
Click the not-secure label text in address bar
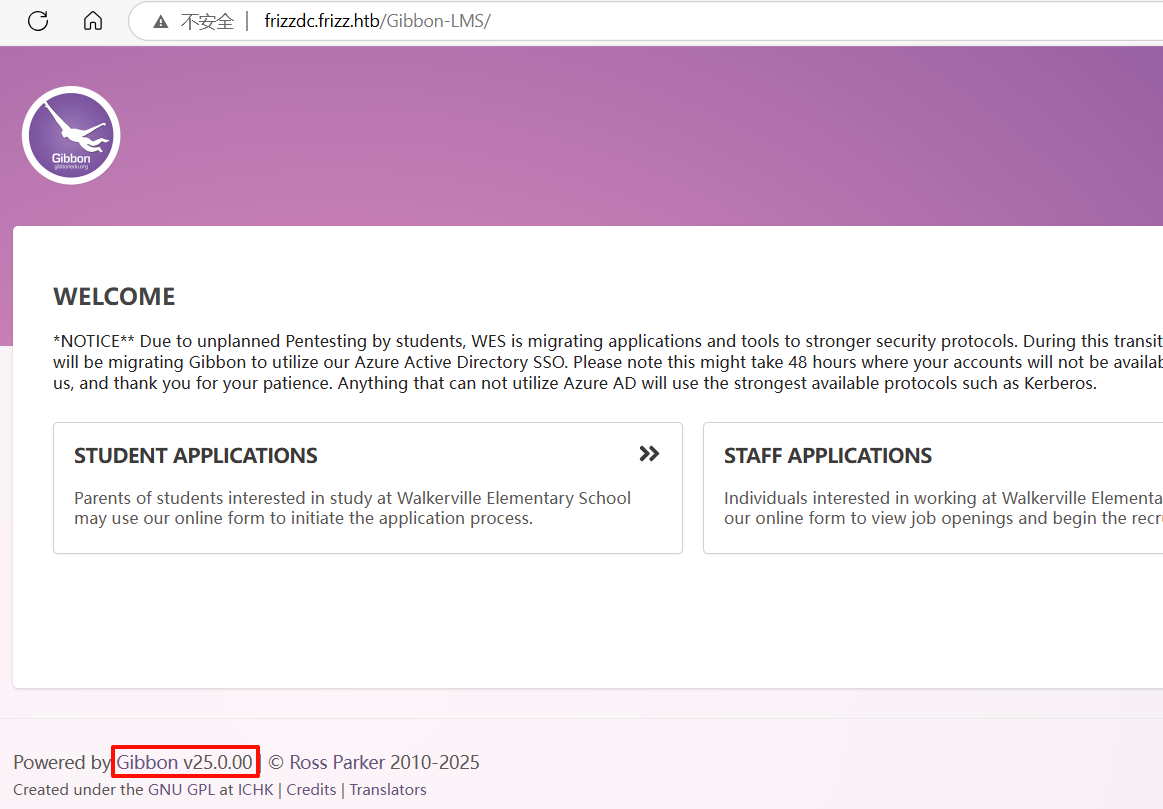(x=207, y=22)
